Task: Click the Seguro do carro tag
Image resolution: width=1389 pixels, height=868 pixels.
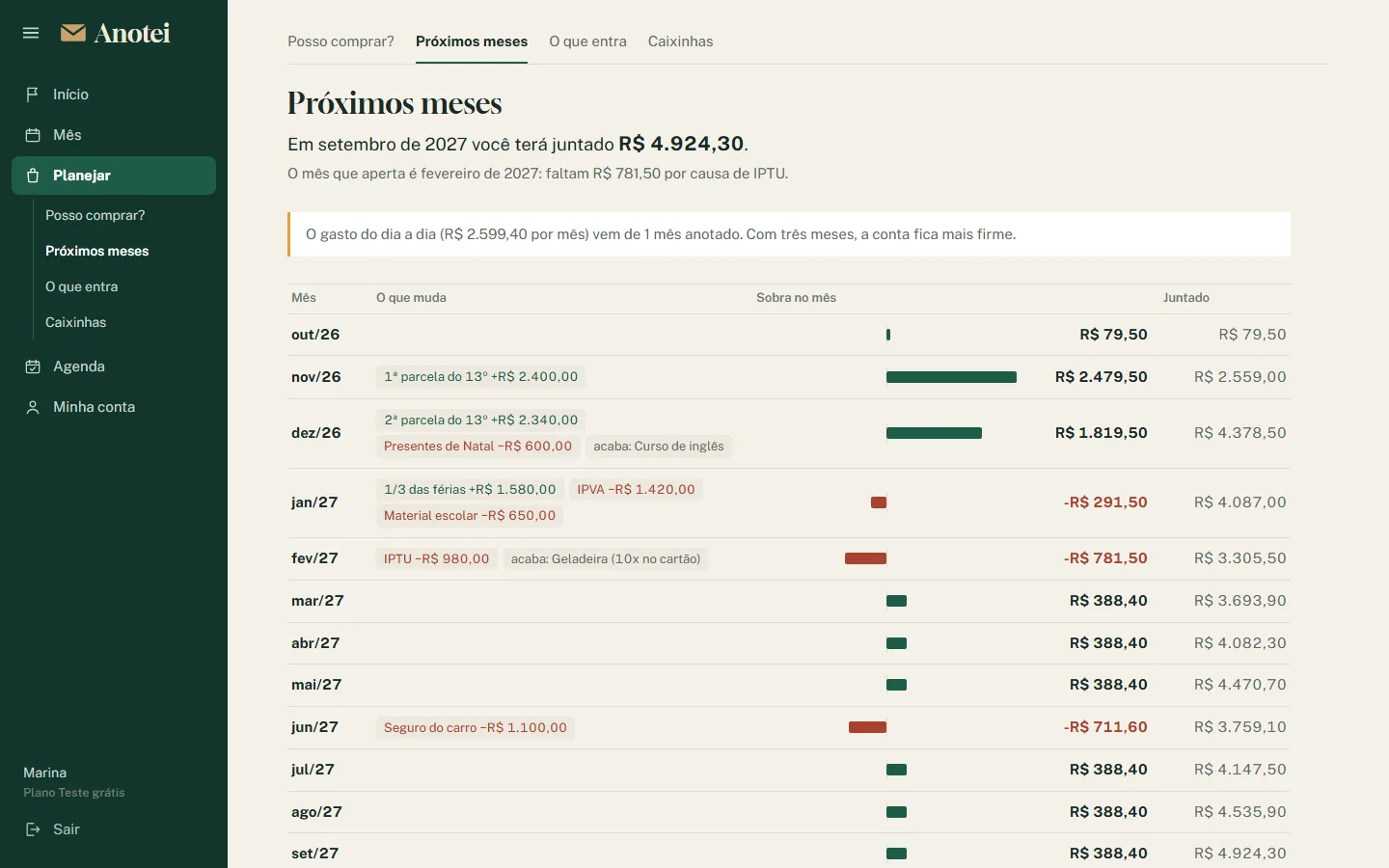Action: (x=475, y=728)
